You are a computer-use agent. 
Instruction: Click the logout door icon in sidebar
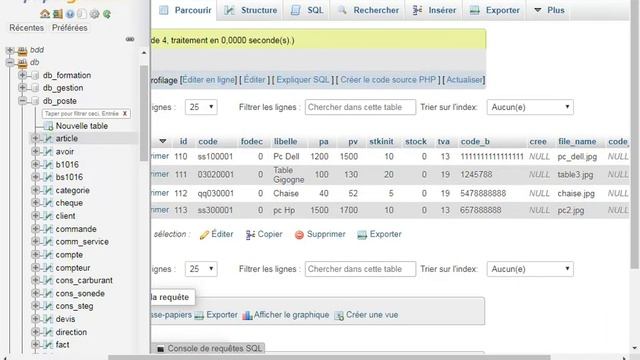[58, 14]
